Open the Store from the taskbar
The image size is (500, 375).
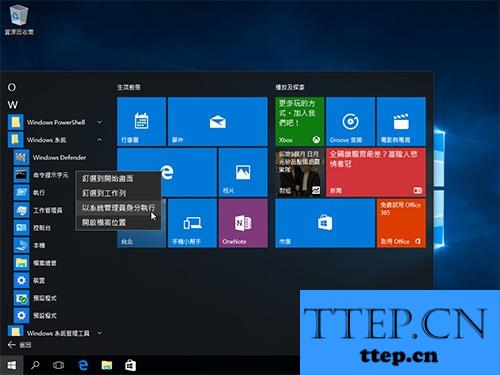pyautogui.click(x=130, y=366)
